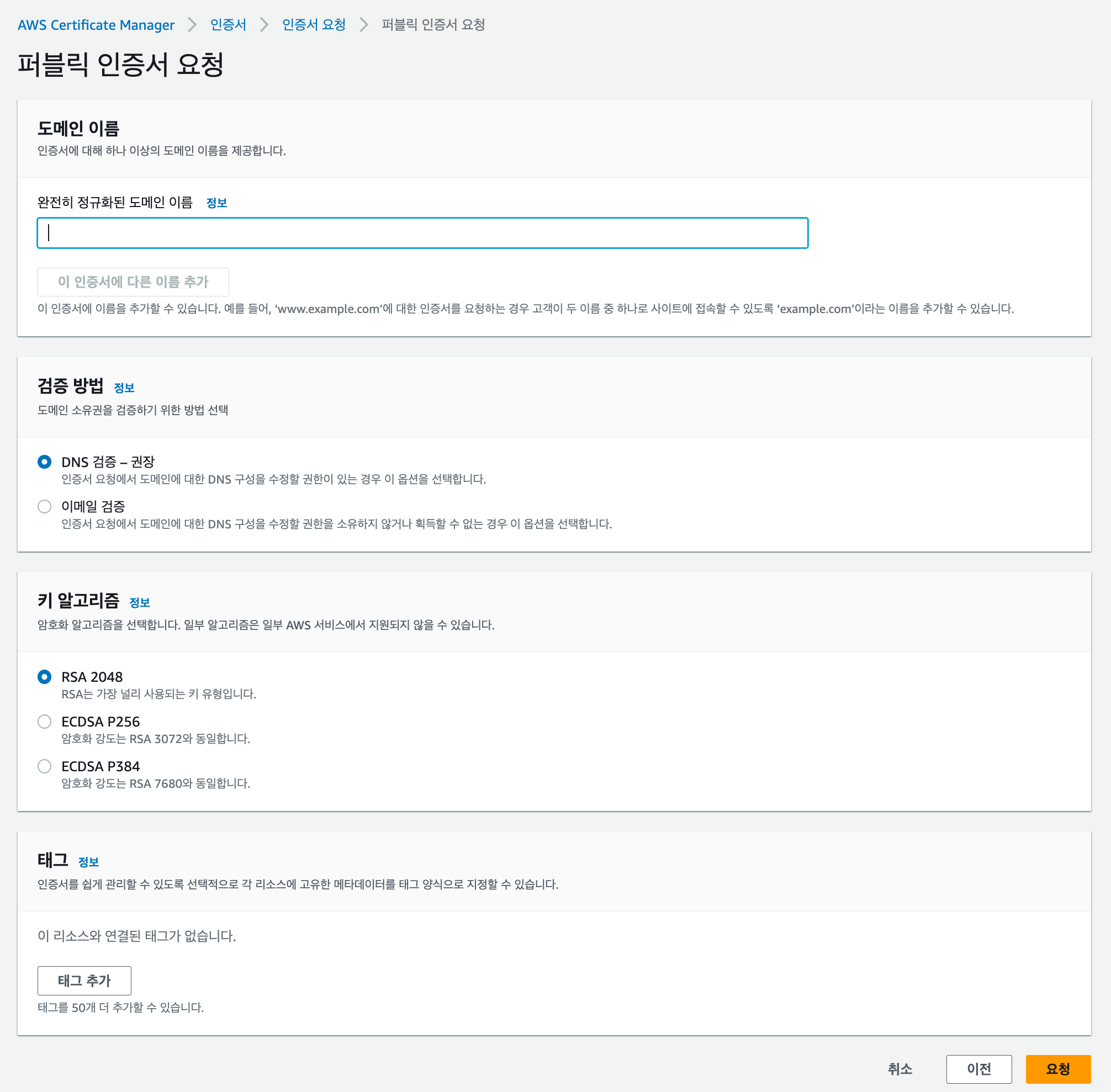Choose ECDSA P384 key algorithm

click(44, 766)
